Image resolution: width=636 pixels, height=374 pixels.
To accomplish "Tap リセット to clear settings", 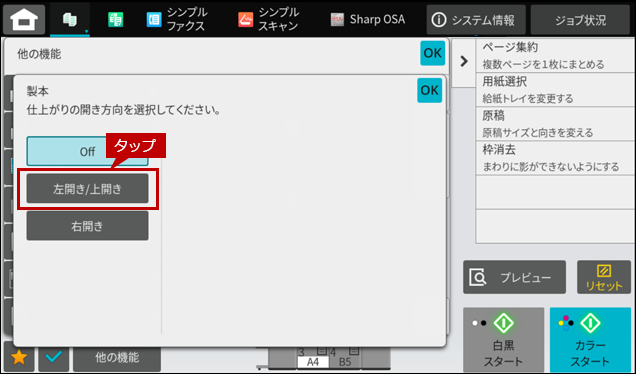I will click(x=604, y=277).
